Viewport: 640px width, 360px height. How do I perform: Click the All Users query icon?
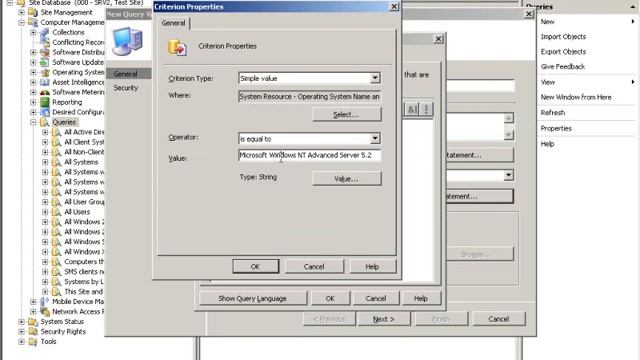(x=57, y=212)
